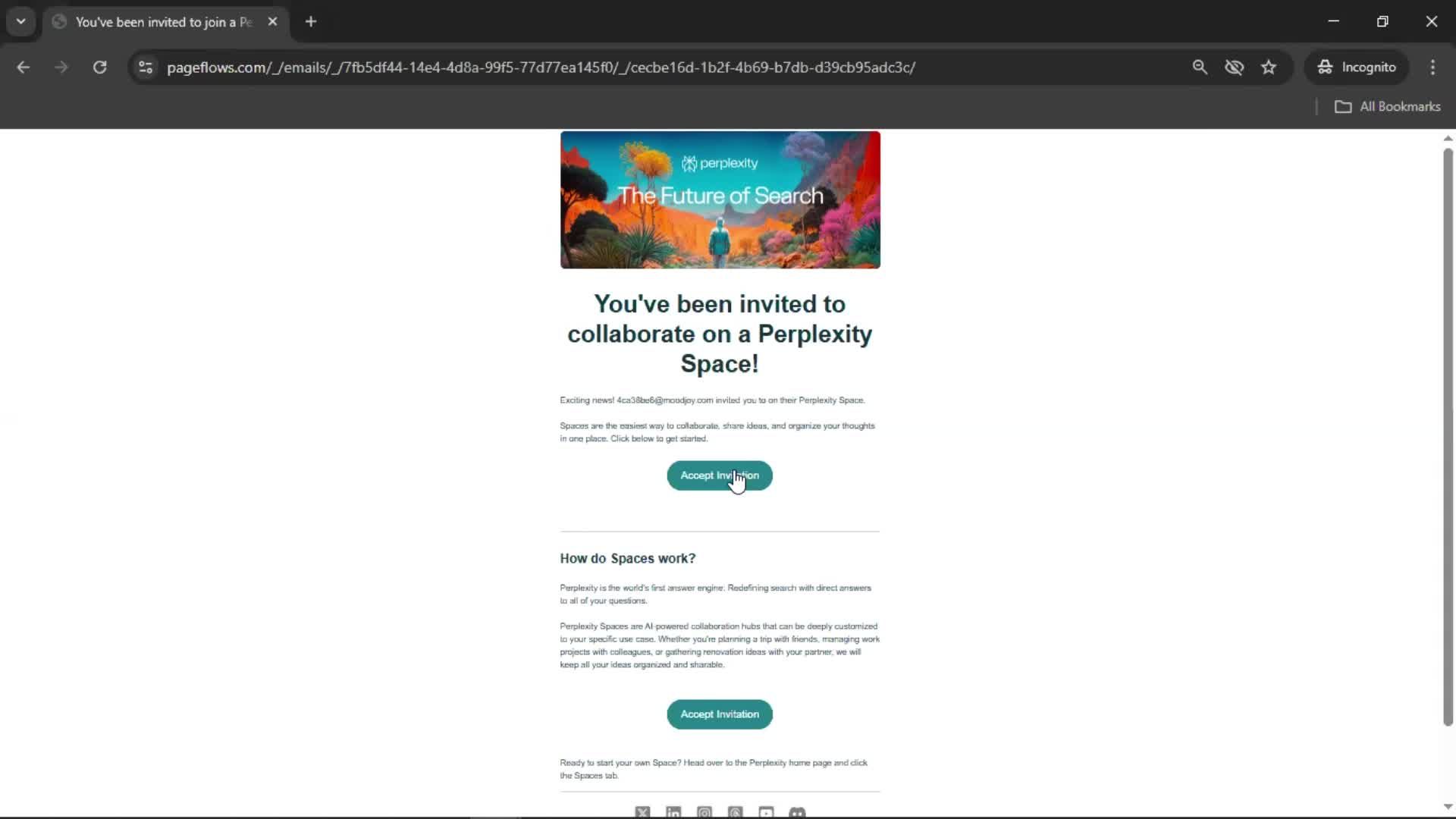The image size is (1456, 819).
Task: Click the upper Accept Invitation button
Action: tap(720, 475)
